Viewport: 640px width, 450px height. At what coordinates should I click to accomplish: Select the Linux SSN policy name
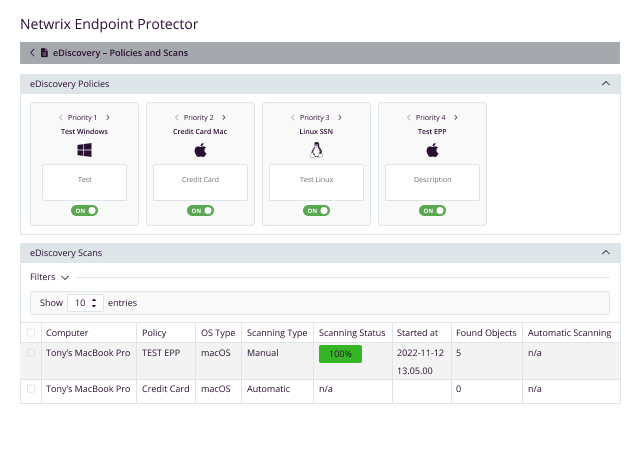[316, 131]
